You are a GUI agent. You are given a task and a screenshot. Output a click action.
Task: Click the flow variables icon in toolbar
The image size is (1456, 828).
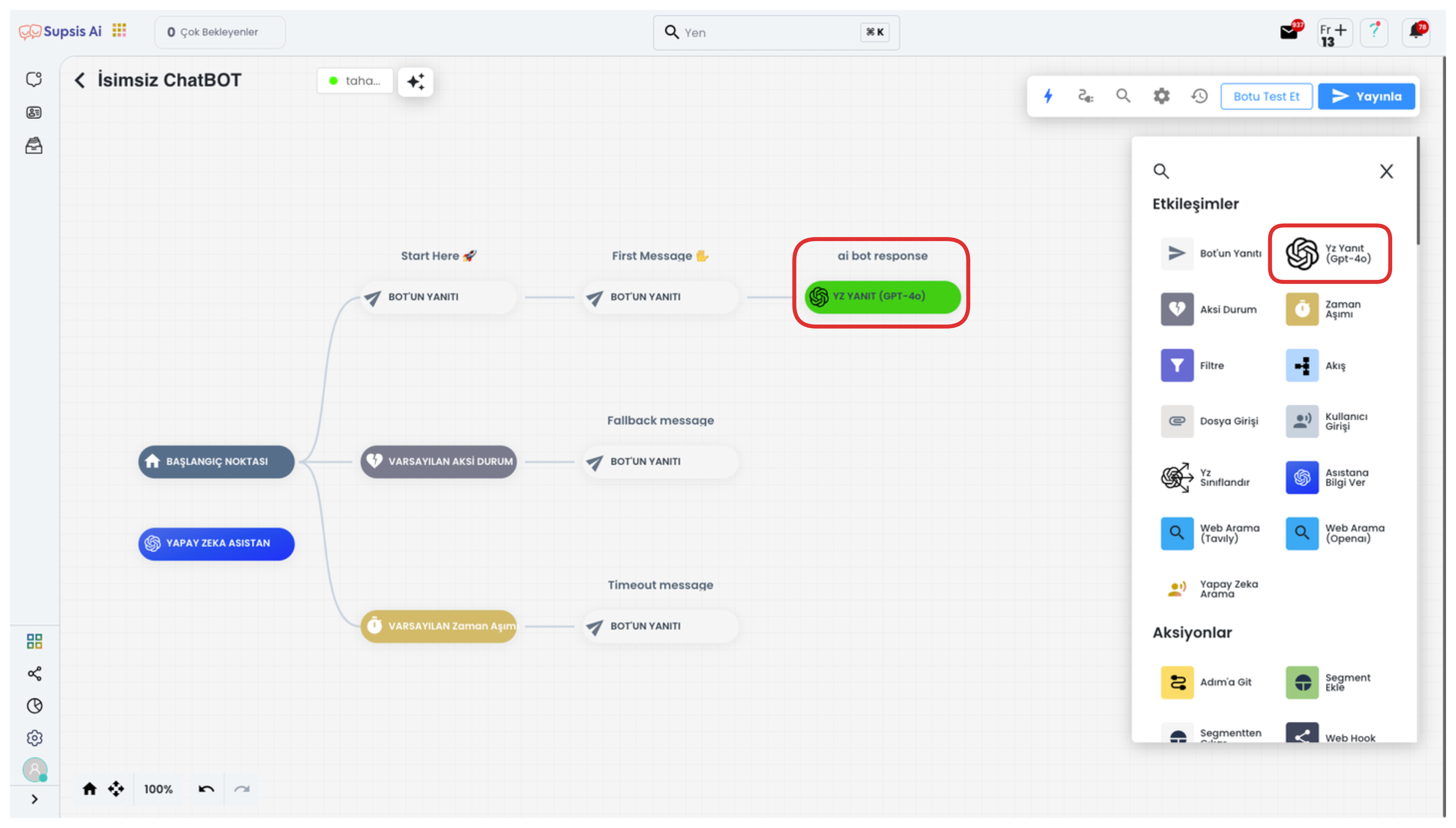click(x=1085, y=96)
